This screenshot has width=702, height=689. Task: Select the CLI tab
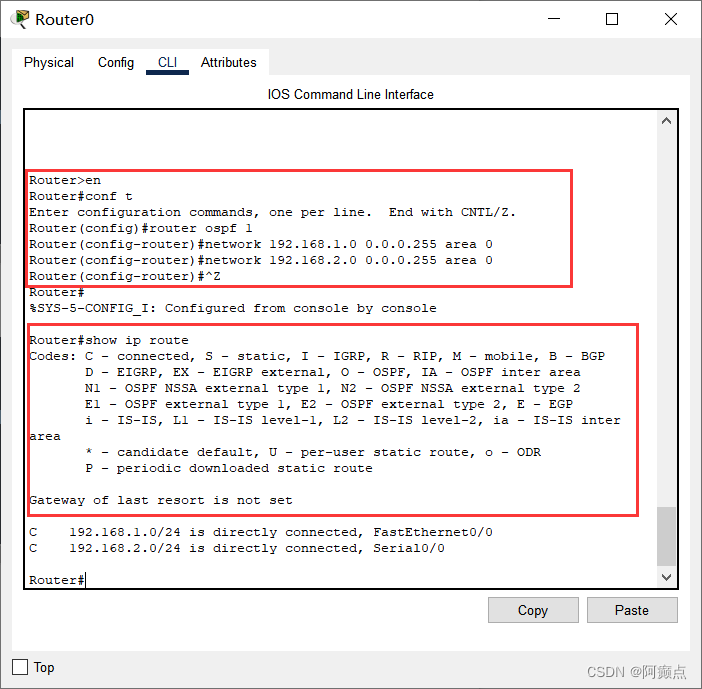[167, 62]
